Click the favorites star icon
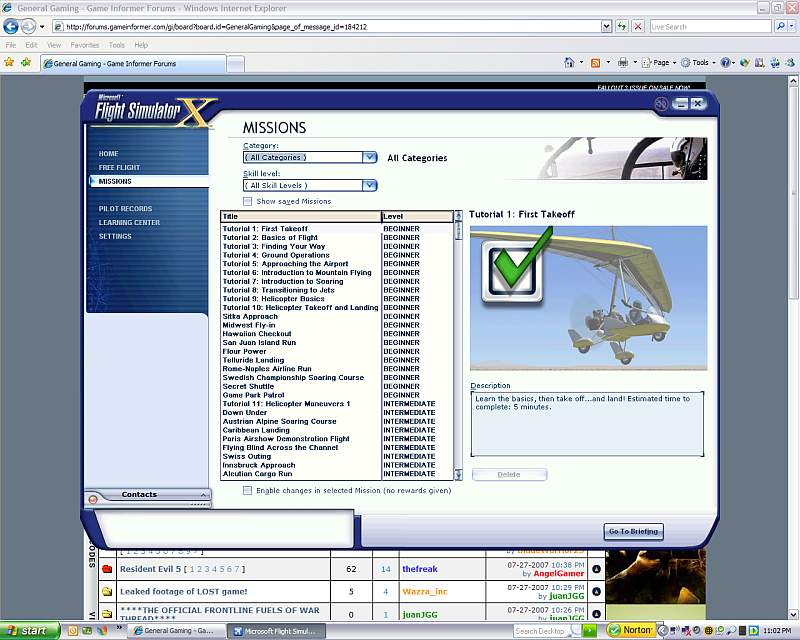This screenshot has height=640, width=800. 9,62
